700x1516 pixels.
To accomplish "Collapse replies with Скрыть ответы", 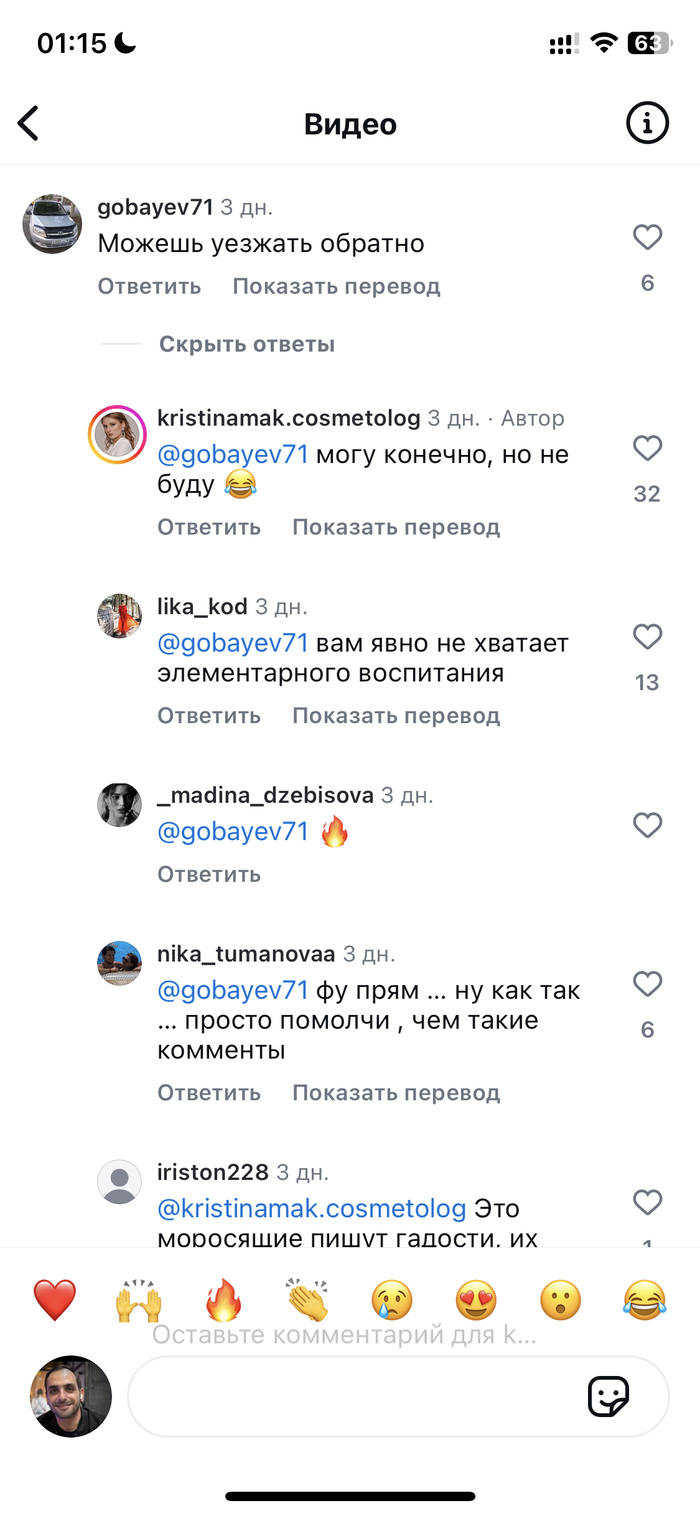I will [246, 345].
